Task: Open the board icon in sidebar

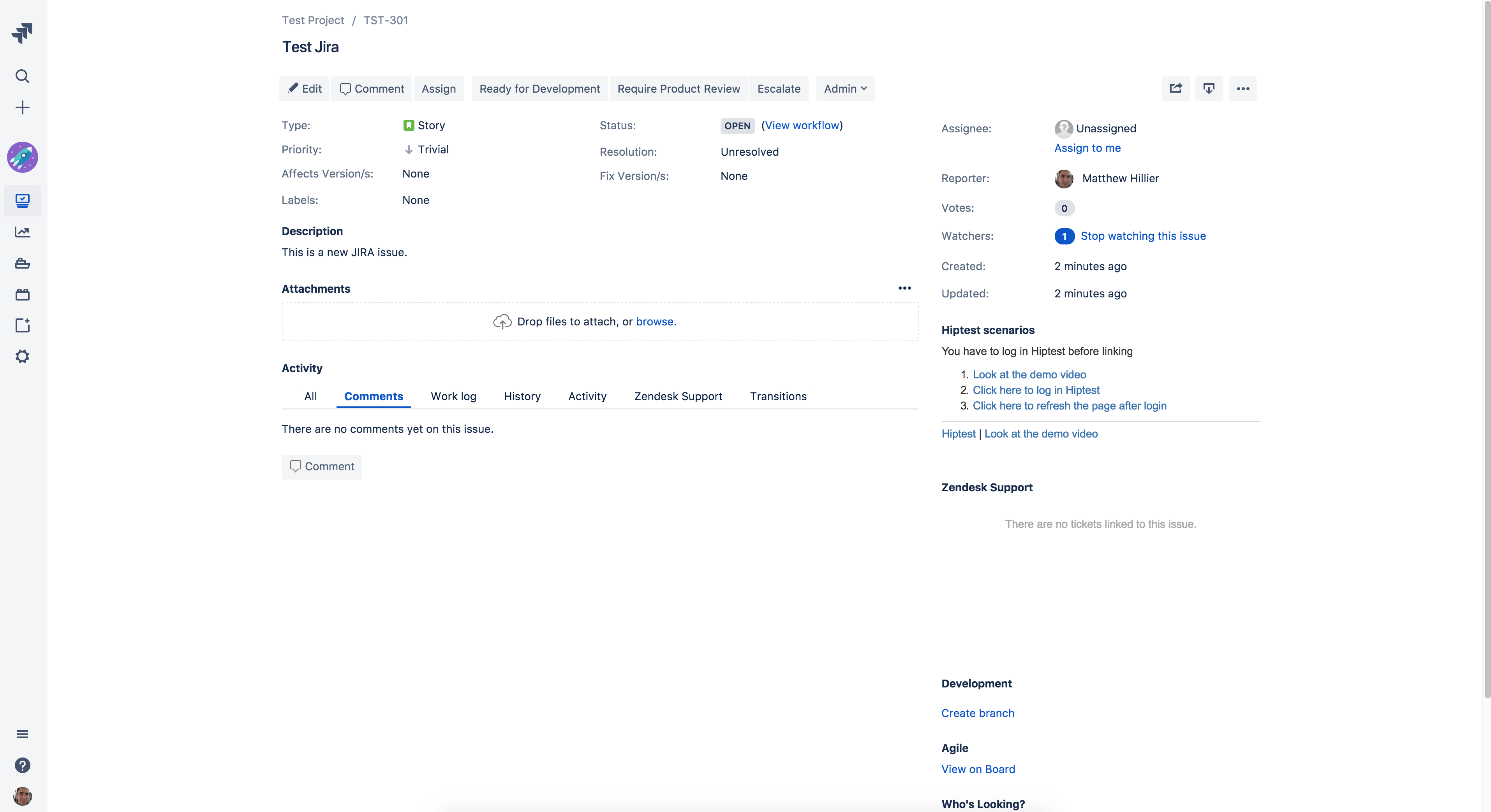Action: click(x=22, y=201)
